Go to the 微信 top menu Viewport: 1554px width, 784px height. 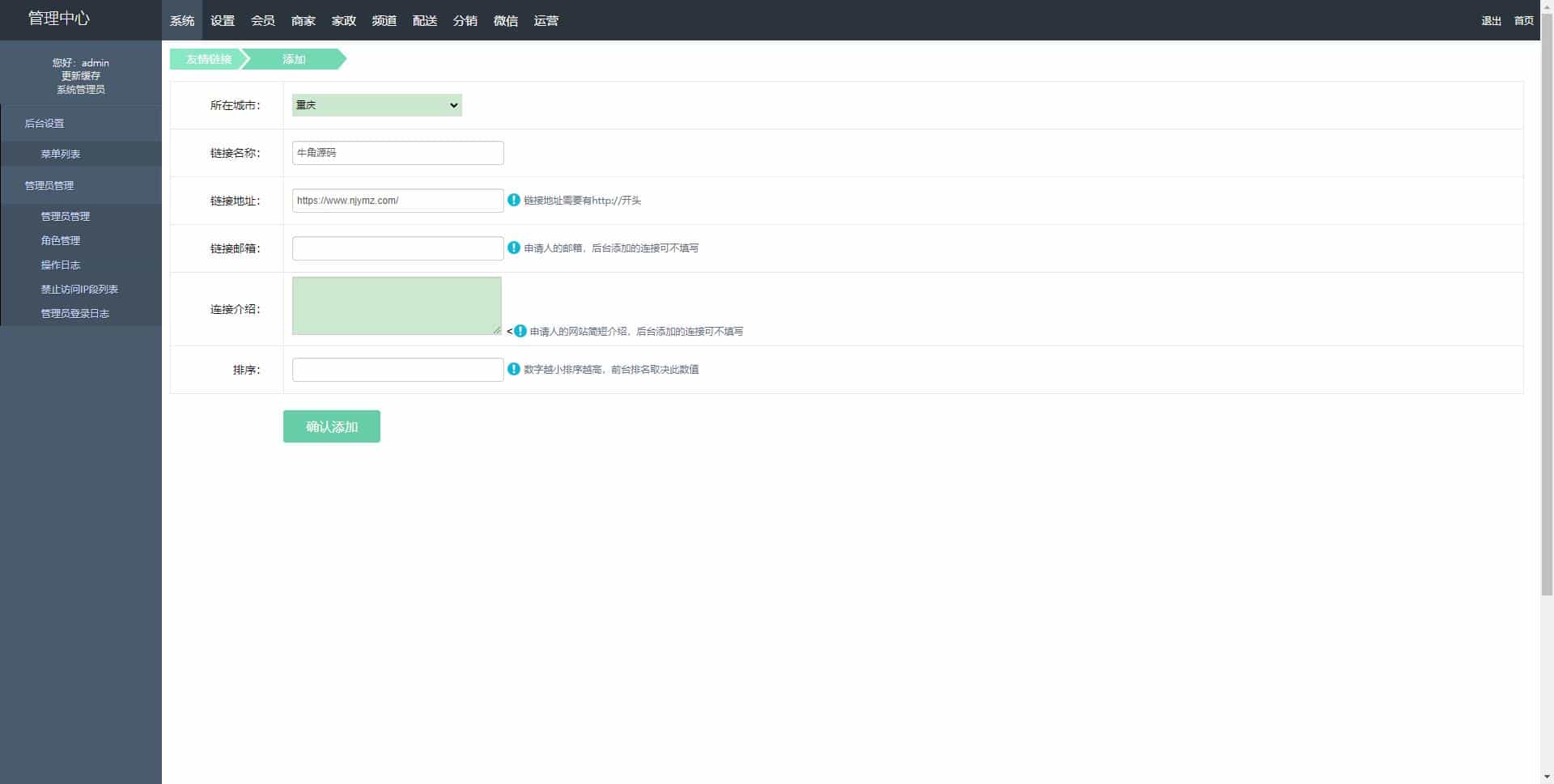tap(506, 20)
